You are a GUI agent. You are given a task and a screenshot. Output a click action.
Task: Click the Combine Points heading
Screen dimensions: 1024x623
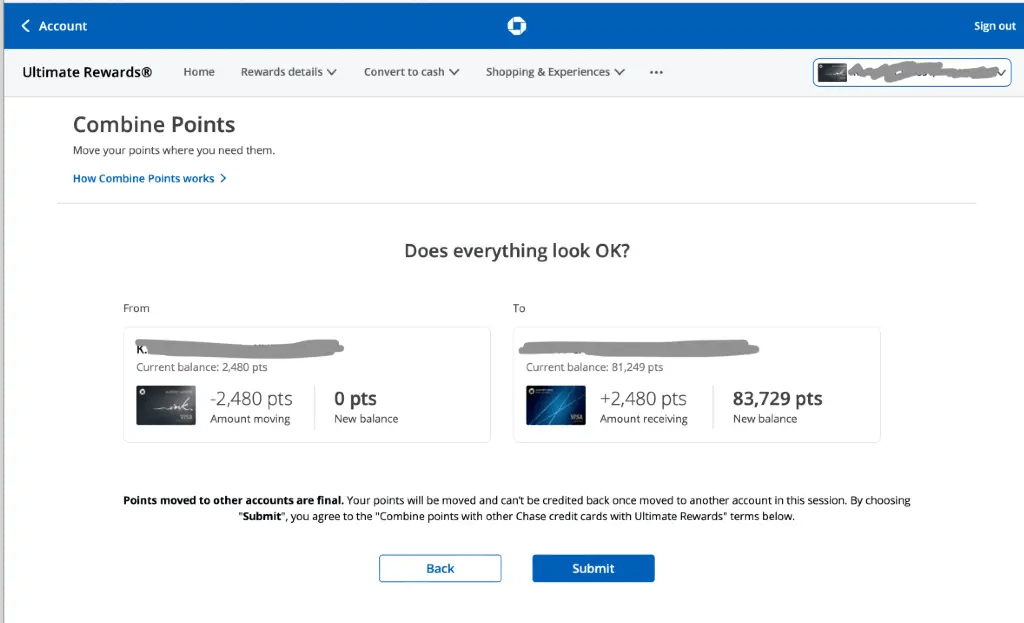click(x=154, y=124)
